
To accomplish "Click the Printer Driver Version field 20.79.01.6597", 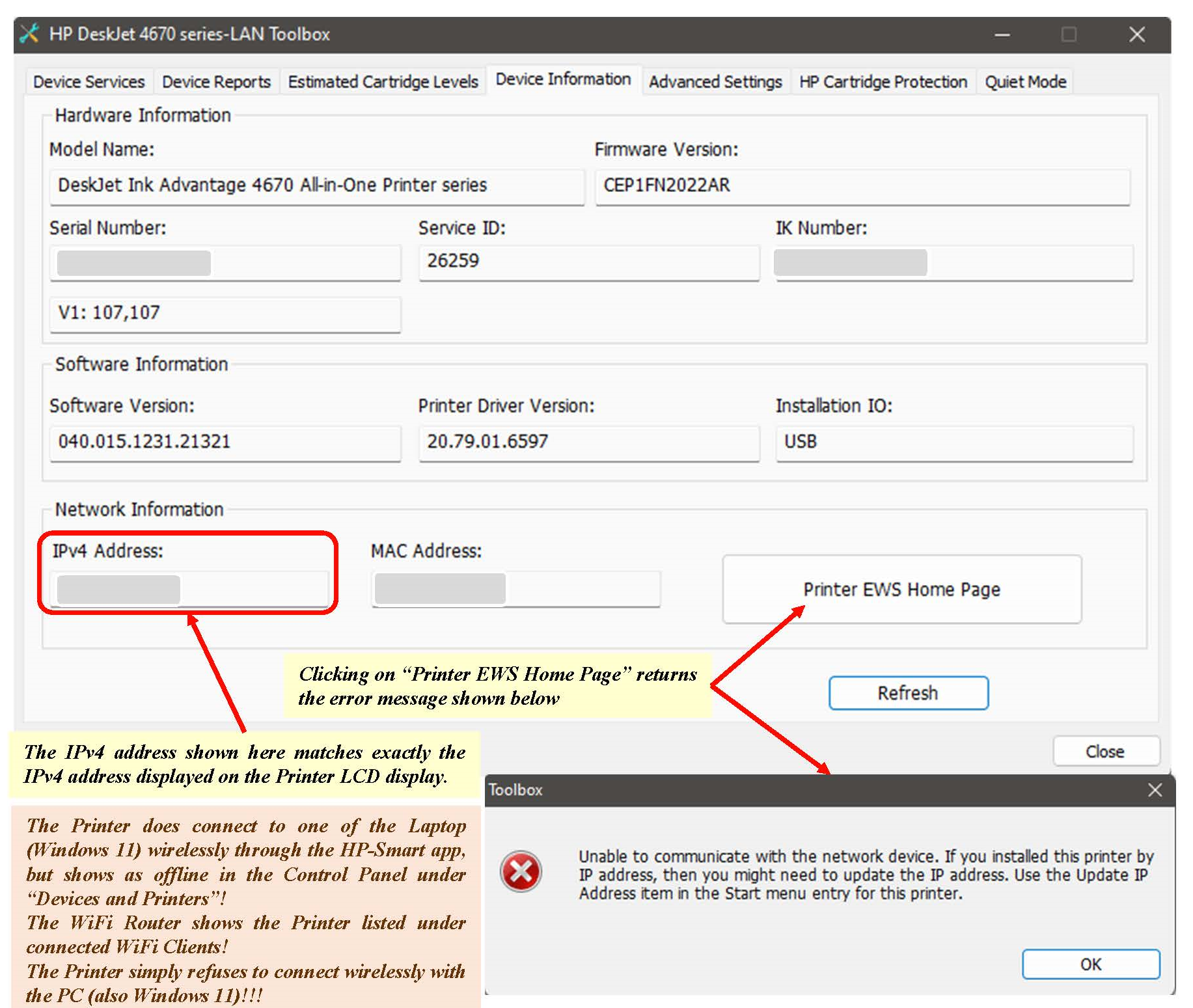I will pos(589,444).
